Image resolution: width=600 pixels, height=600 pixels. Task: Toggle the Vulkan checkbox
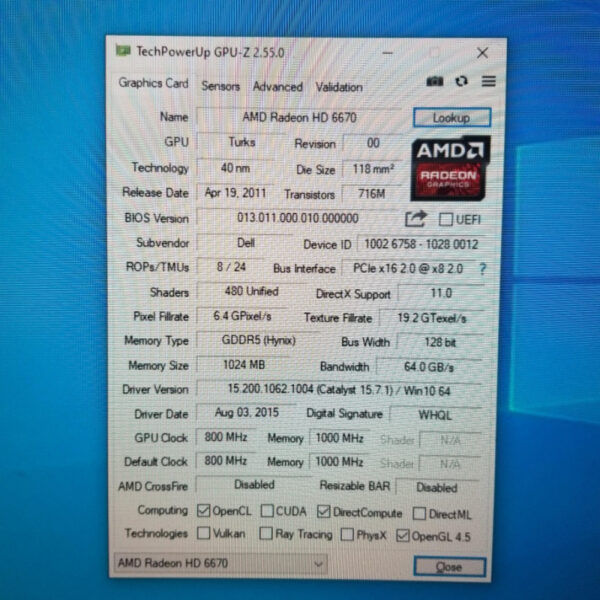203,533
